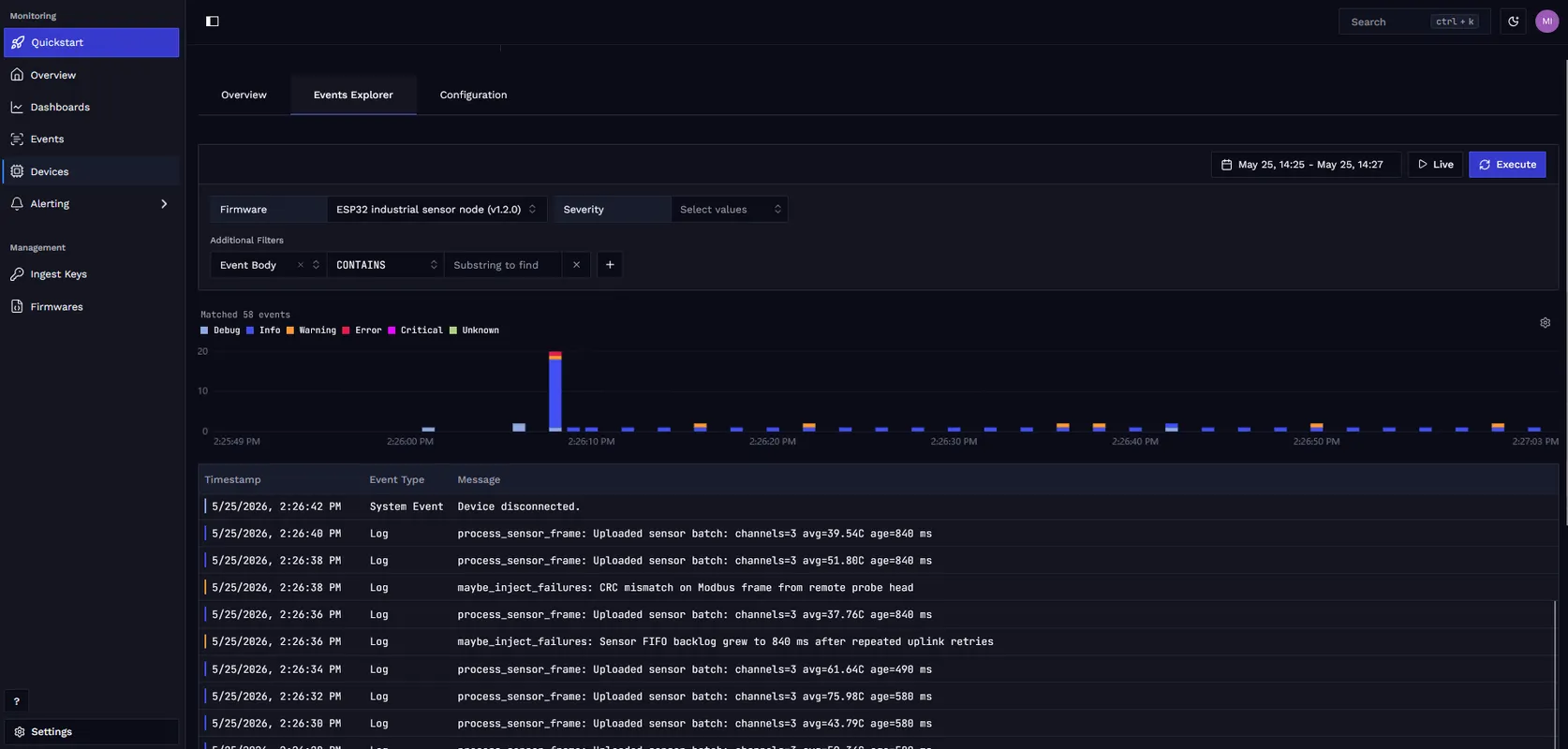This screenshot has height=749, width=1568.
Task: Select the avg=37.76C sensor batch row
Action: click(x=878, y=615)
